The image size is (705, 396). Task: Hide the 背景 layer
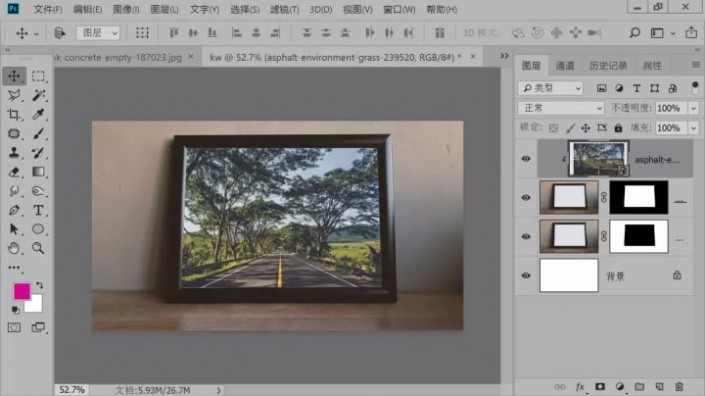click(526, 275)
